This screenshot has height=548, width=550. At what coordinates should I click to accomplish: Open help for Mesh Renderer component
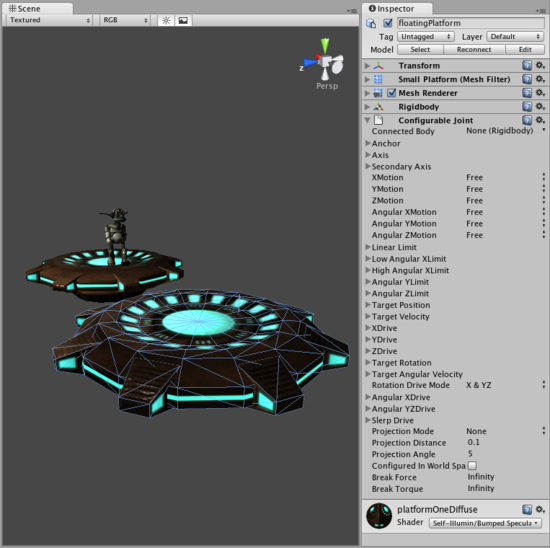pos(527,93)
